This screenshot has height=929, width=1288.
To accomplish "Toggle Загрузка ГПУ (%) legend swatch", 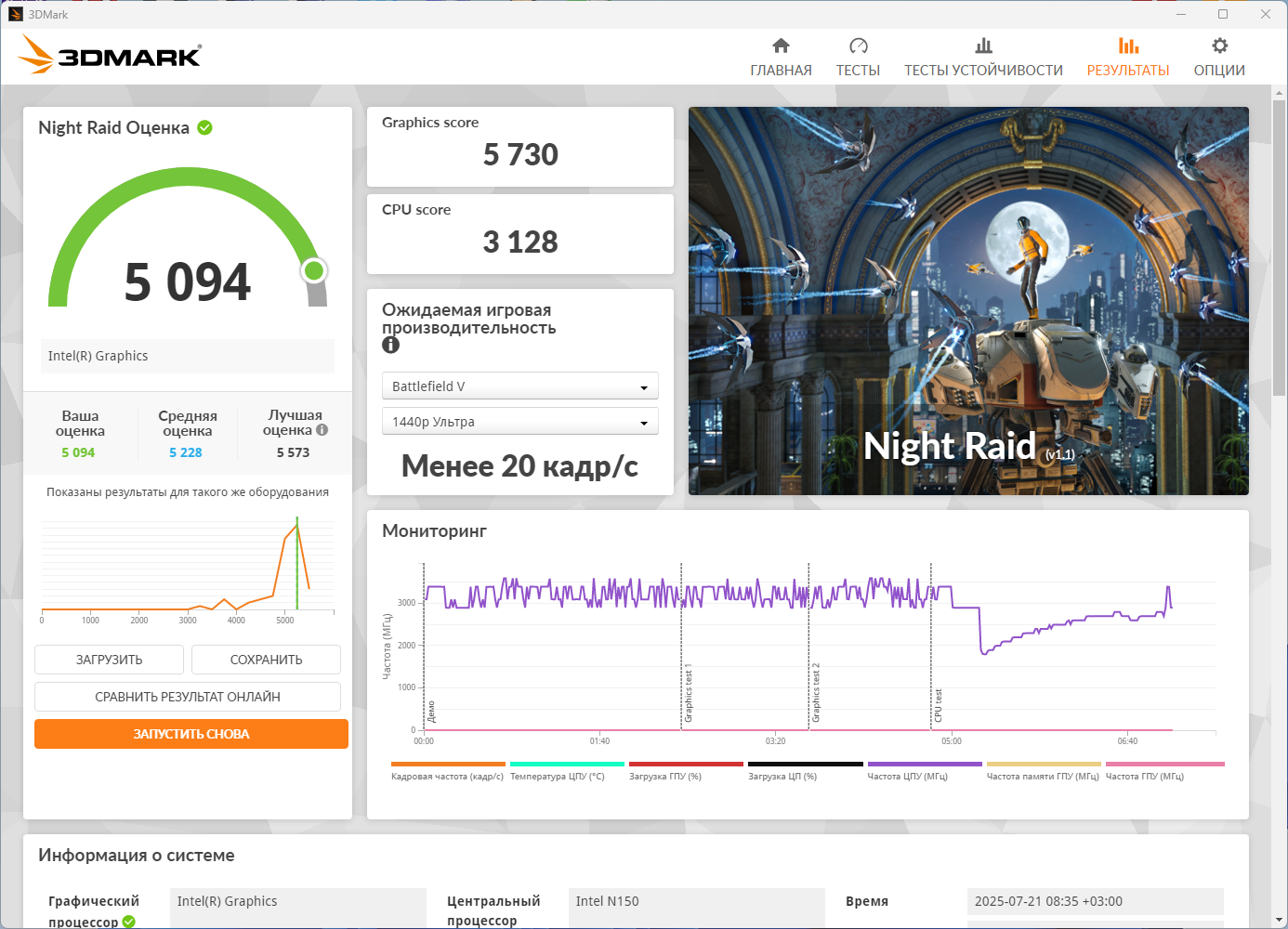I will click(x=686, y=765).
